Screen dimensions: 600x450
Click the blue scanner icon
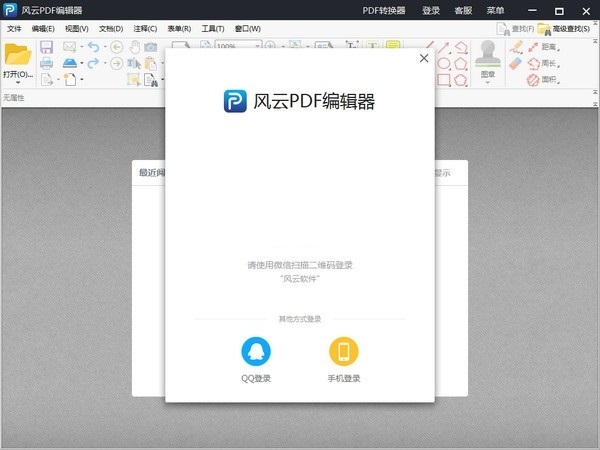[x=70, y=63]
